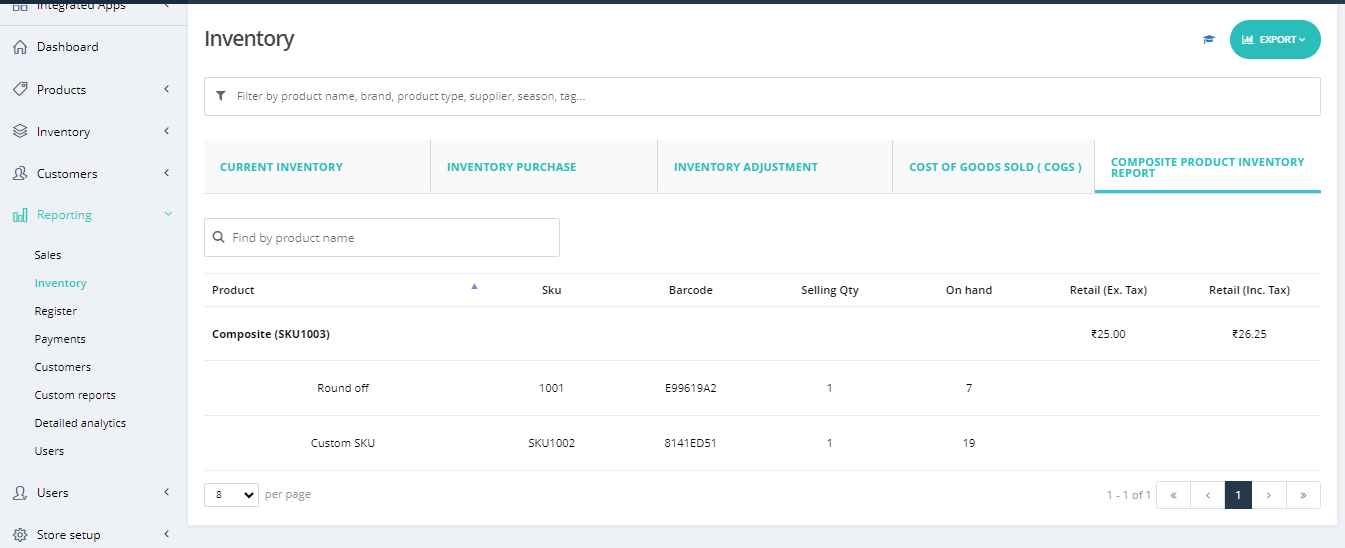Go to previous page arrow

click(x=1208, y=495)
